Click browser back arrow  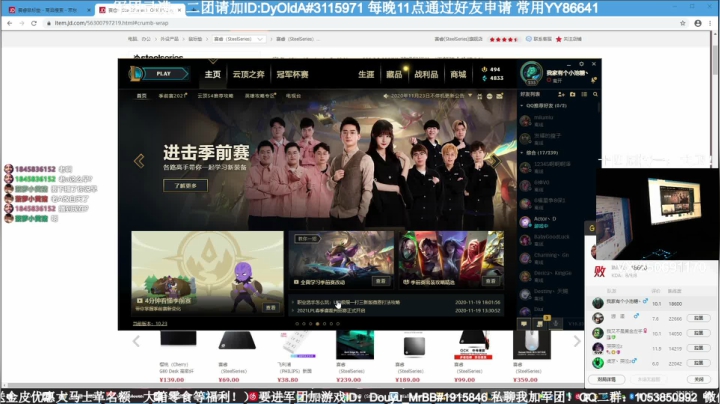10,23
